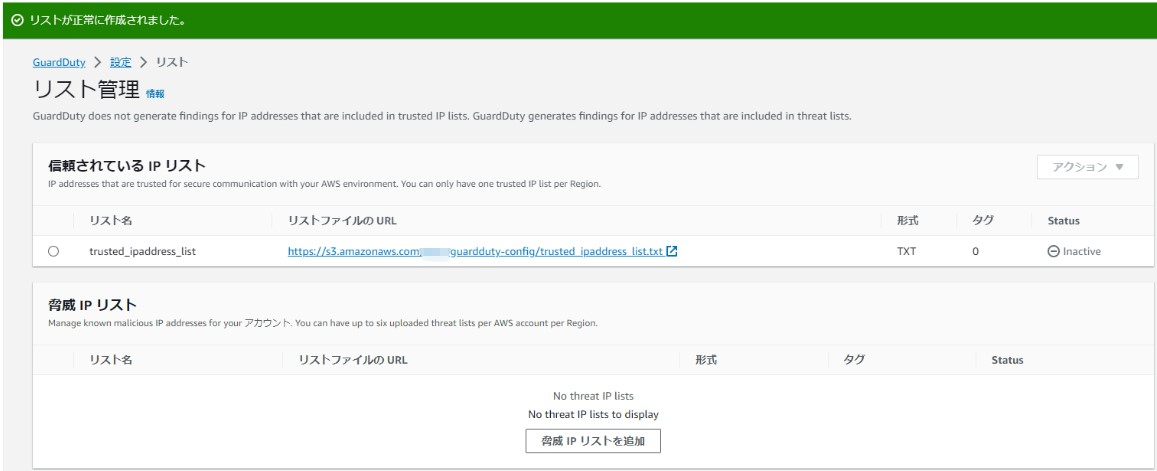
Task: Click the リスト名 header in trusted list
Action: 111,221
